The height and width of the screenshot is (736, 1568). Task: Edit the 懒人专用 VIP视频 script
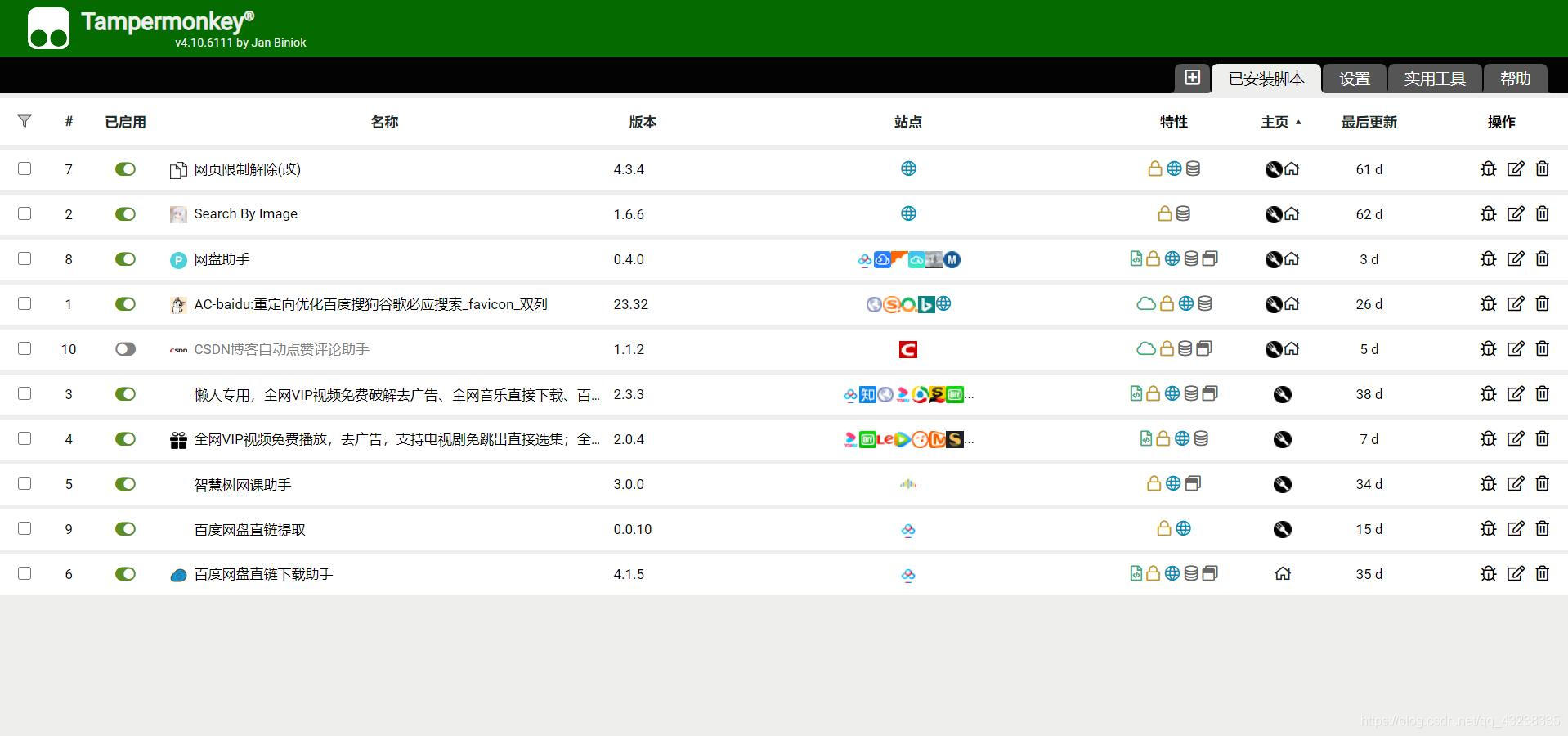pos(1515,393)
